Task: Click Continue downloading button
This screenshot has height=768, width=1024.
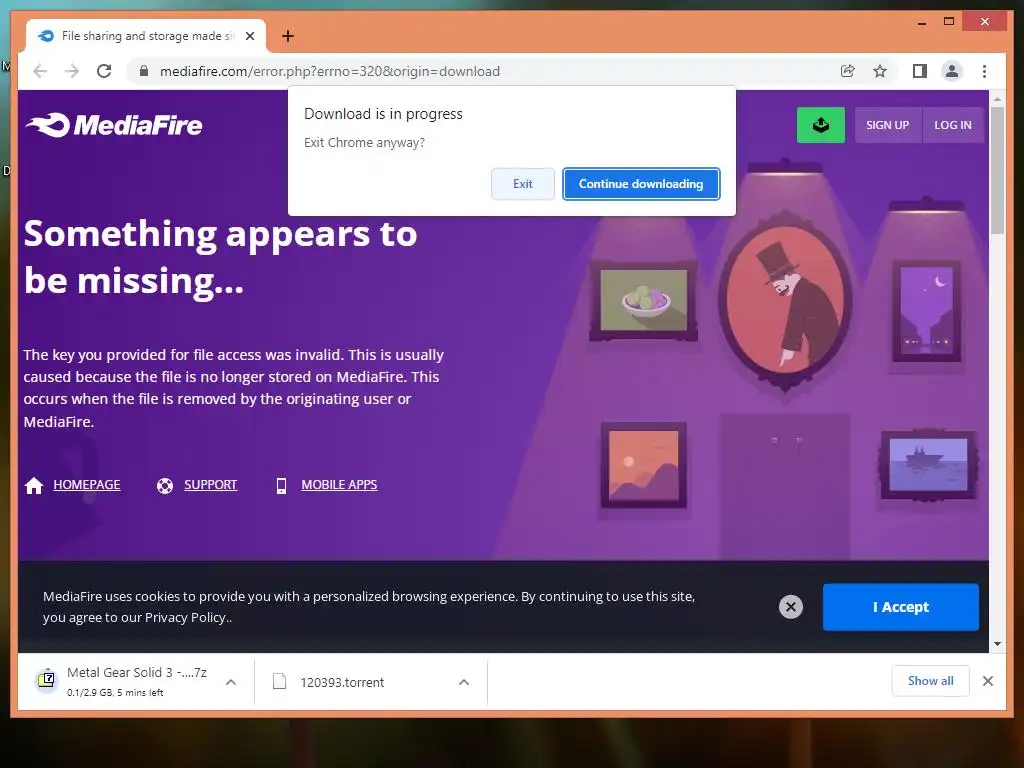Action: (641, 184)
